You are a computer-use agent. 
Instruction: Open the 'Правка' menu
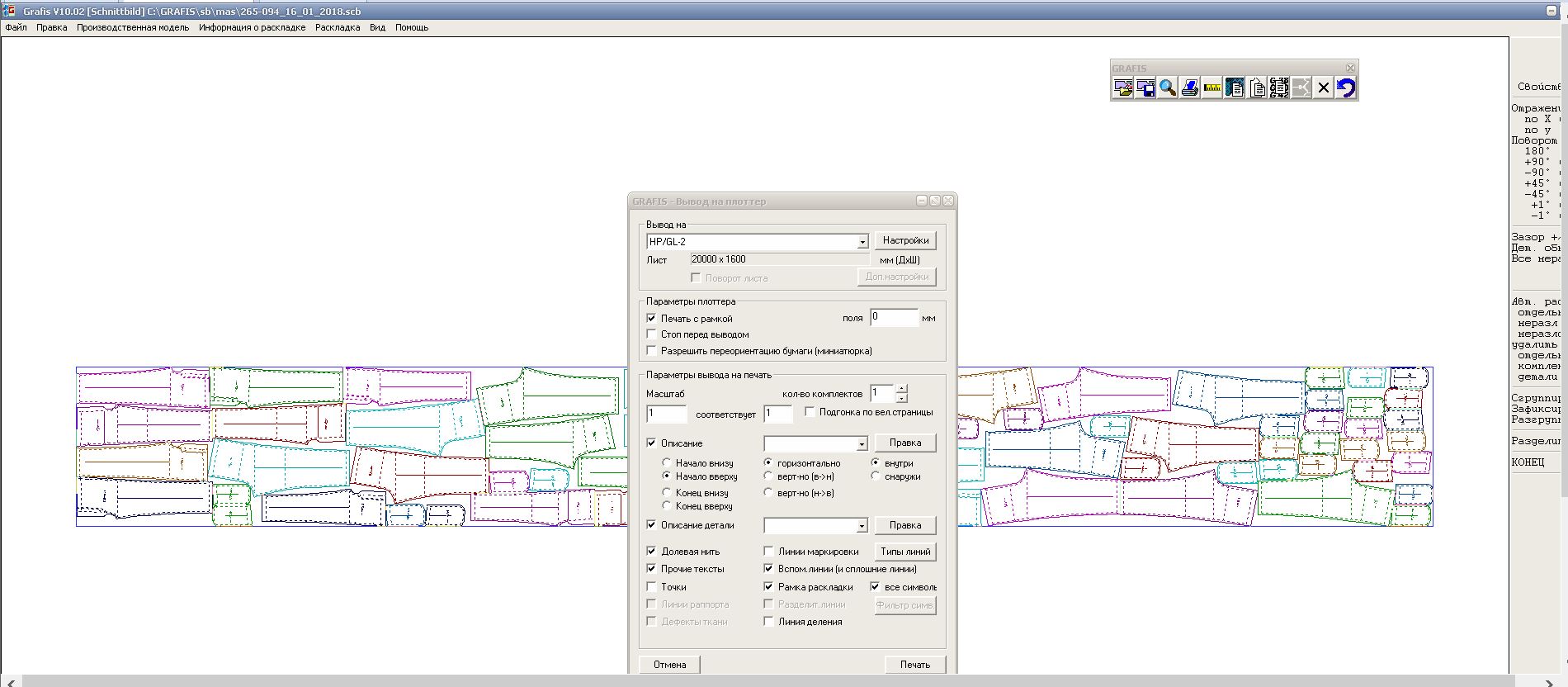[x=52, y=27]
